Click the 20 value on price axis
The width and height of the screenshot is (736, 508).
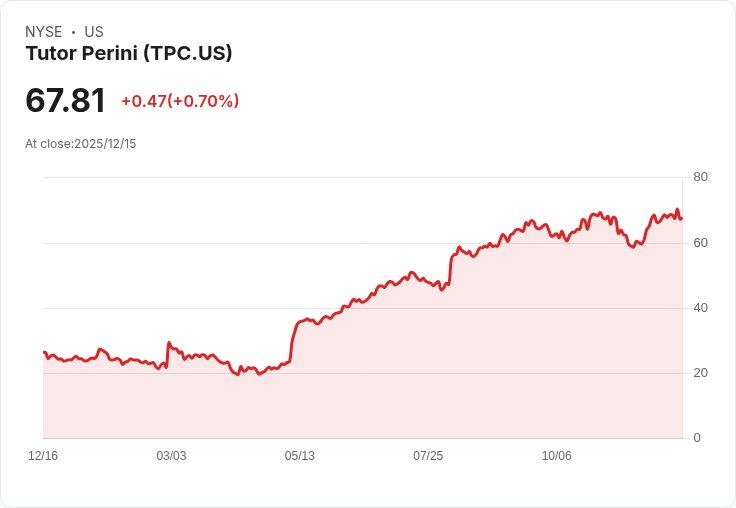tap(700, 373)
